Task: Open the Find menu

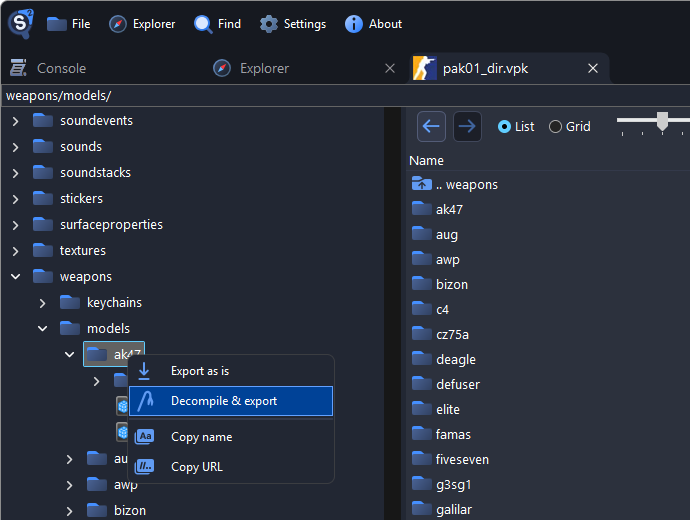Action: click(x=217, y=24)
